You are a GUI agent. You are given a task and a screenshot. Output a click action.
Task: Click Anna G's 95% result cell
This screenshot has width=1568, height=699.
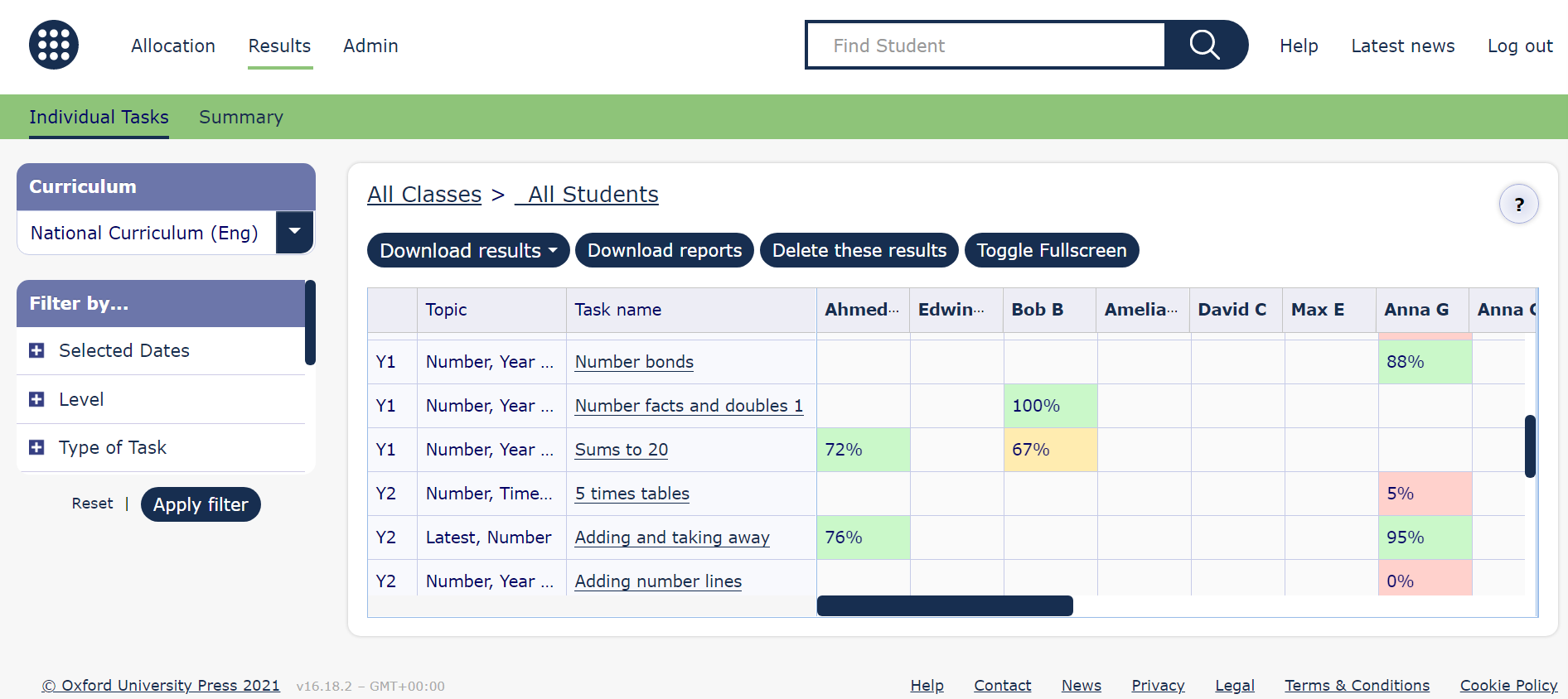(1425, 538)
